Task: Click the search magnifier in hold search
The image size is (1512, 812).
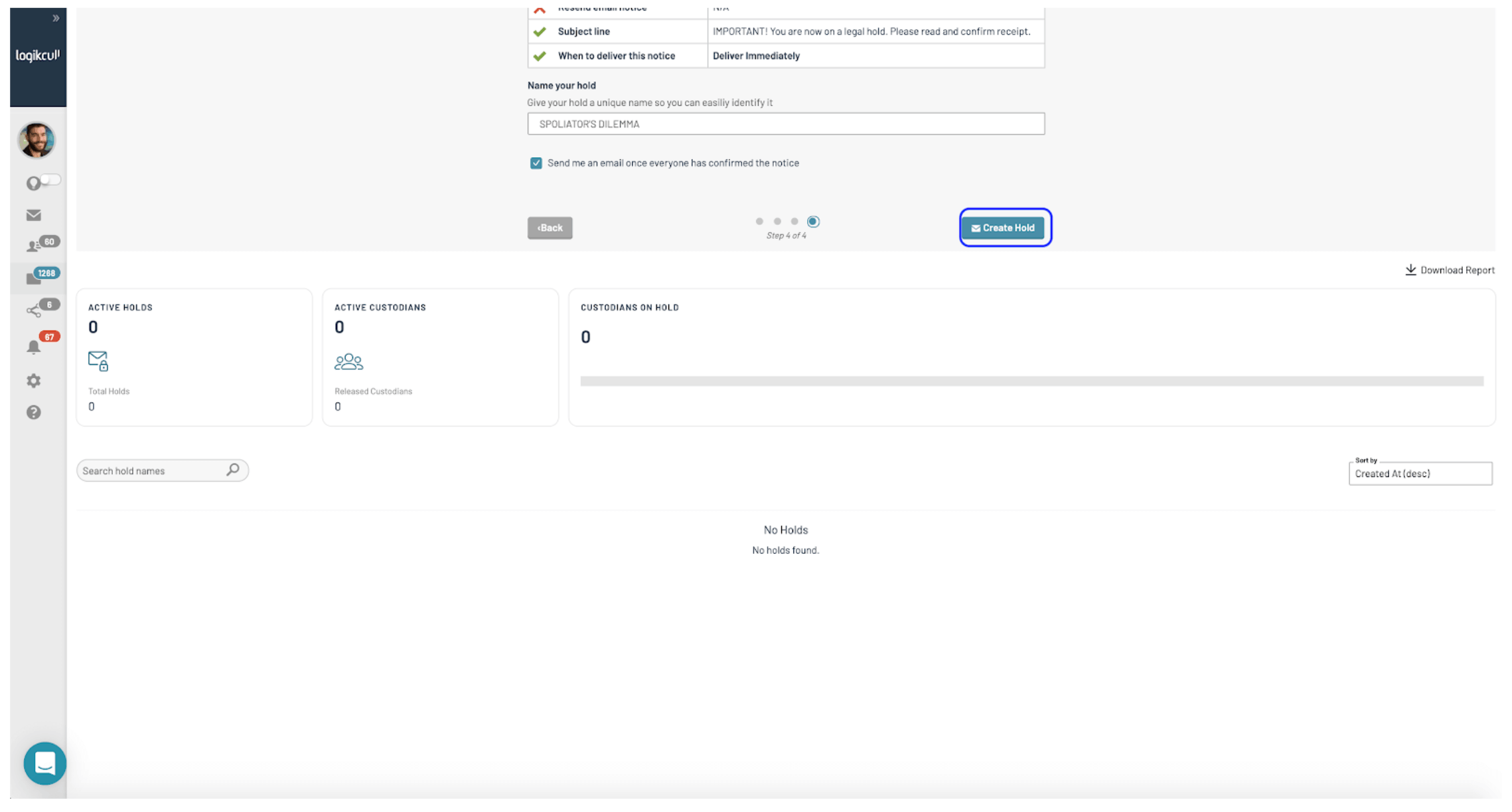Action: 233,470
